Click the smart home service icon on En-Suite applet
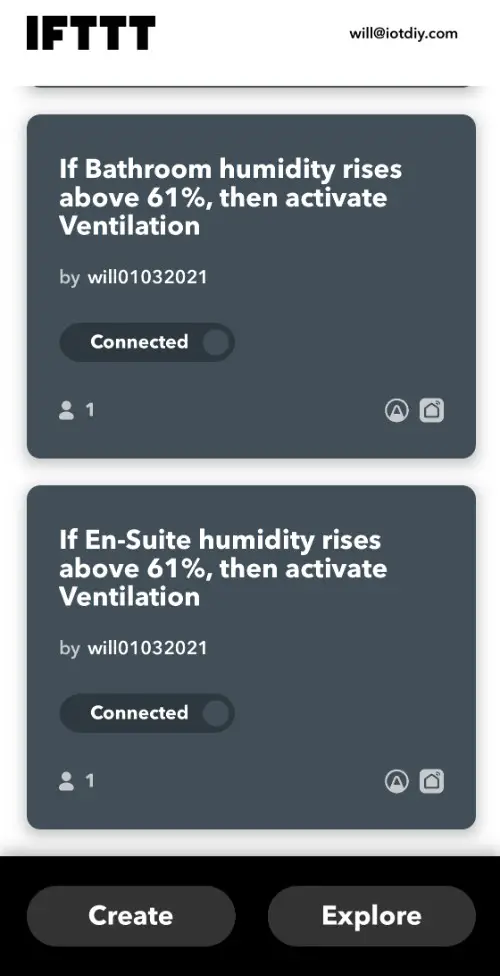Screen dimensions: 500x976 tap(432, 781)
